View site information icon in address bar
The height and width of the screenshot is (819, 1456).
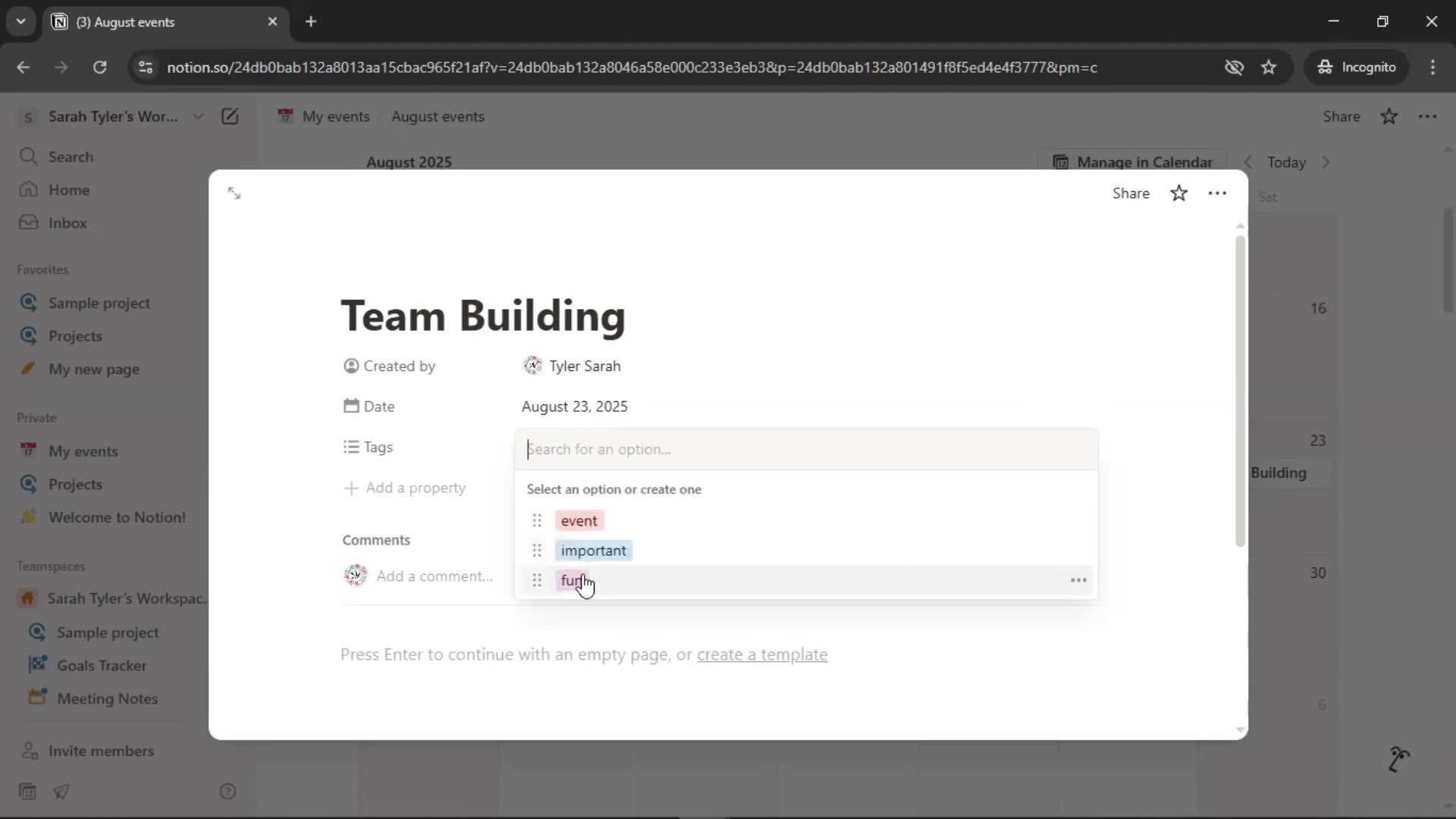(146, 67)
